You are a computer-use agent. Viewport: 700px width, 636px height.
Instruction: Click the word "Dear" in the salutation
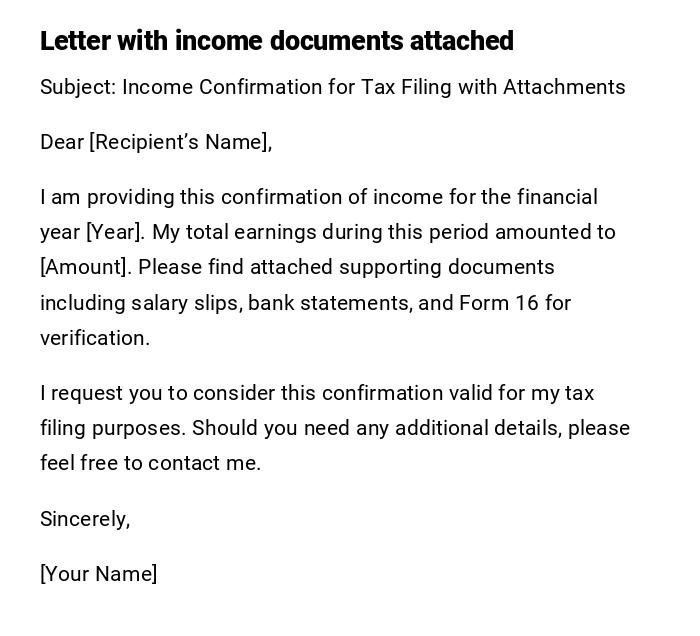click(x=61, y=142)
